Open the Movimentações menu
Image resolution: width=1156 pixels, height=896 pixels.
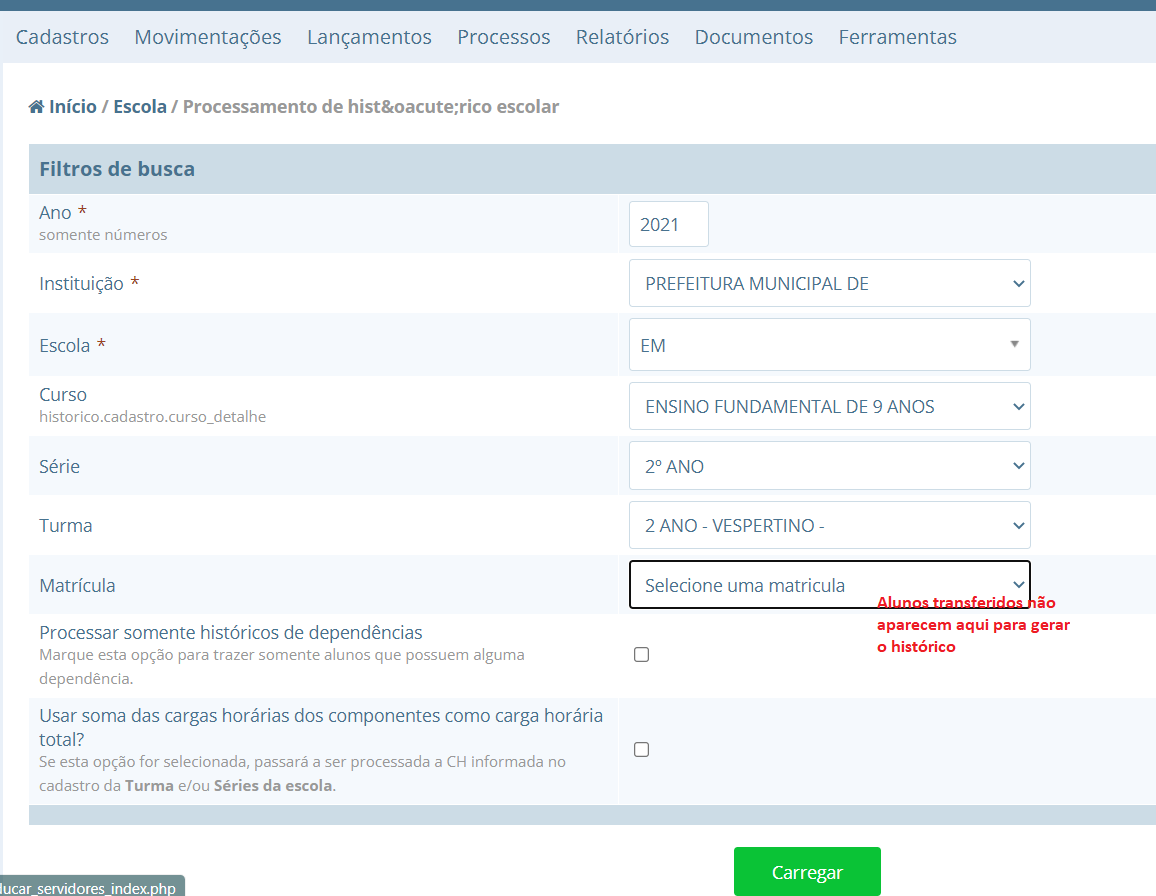pyautogui.click(x=208, y=37)
